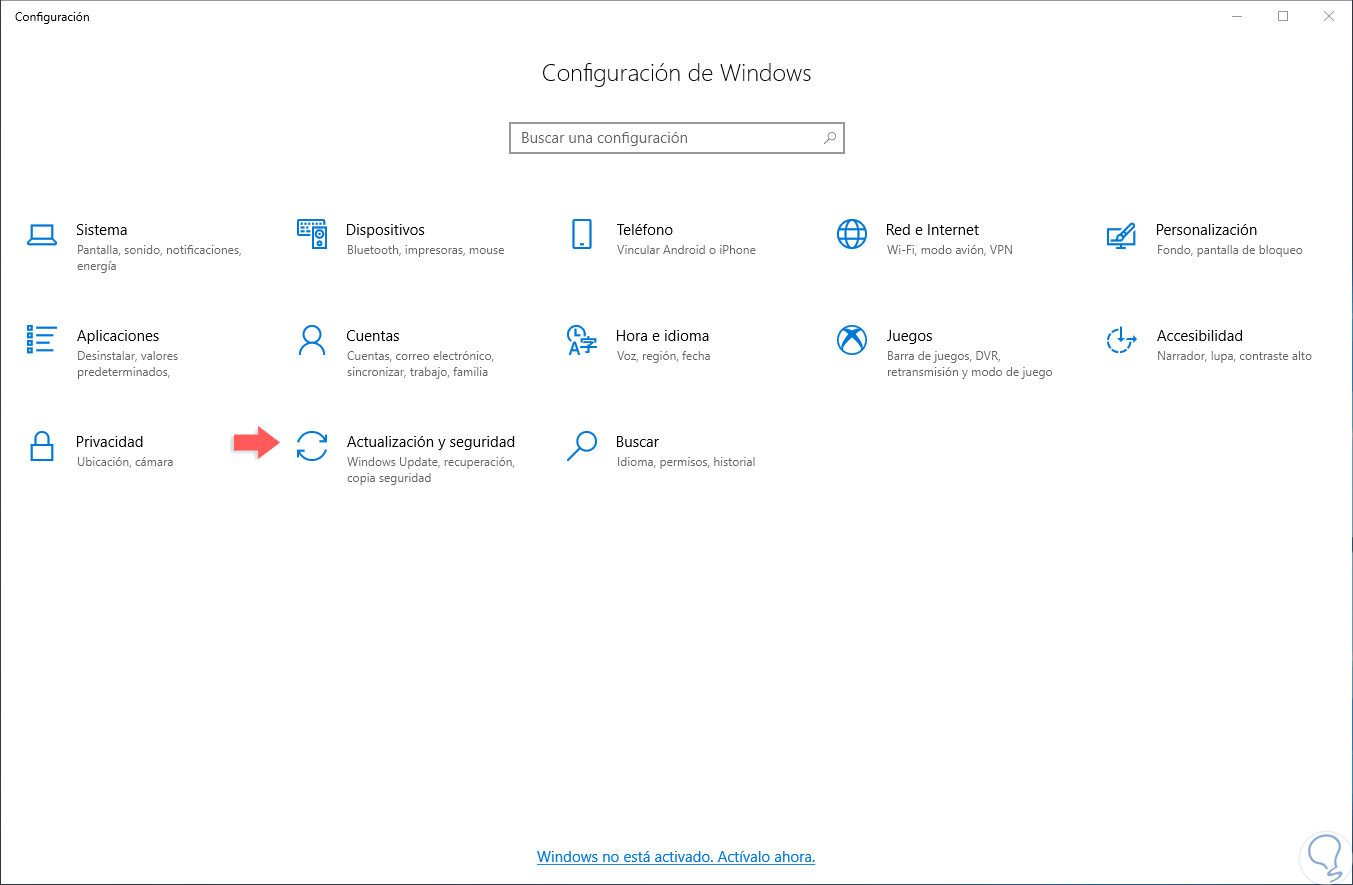
Task: Click the Hora e idioma clock icon
Action: click(582, 340)
